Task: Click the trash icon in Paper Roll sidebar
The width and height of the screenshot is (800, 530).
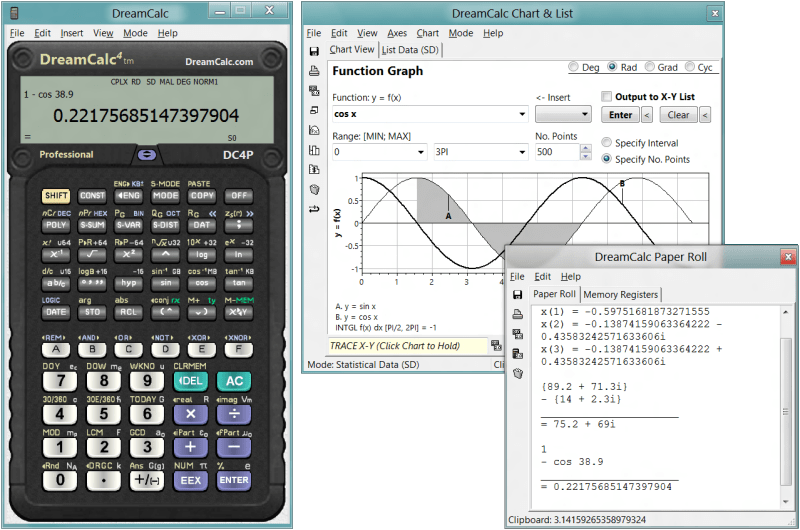Action: [518, 373]
